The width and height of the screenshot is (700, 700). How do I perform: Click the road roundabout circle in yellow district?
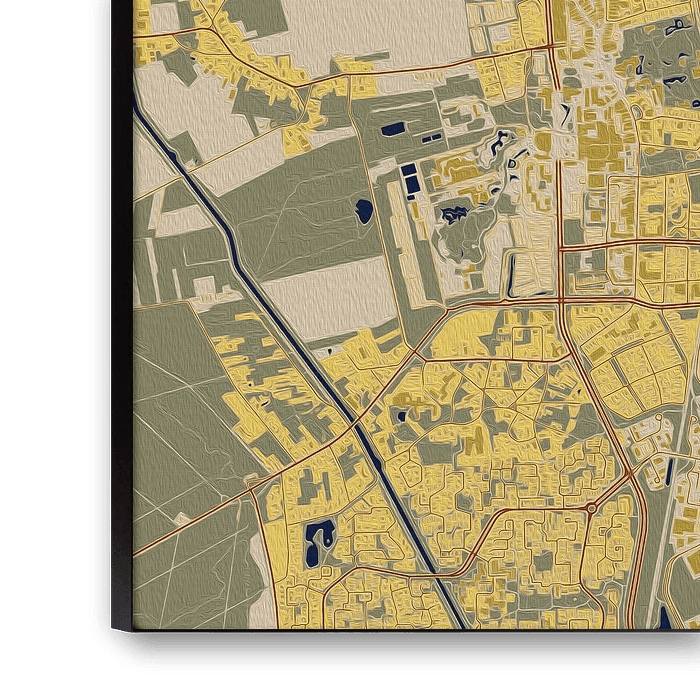[x=591, y=509]
